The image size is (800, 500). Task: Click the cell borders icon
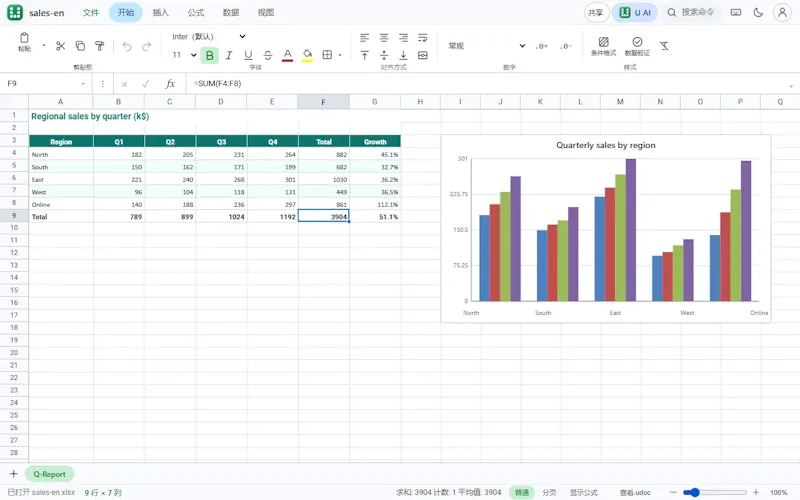pyautogui.click(x=328, y=55)
